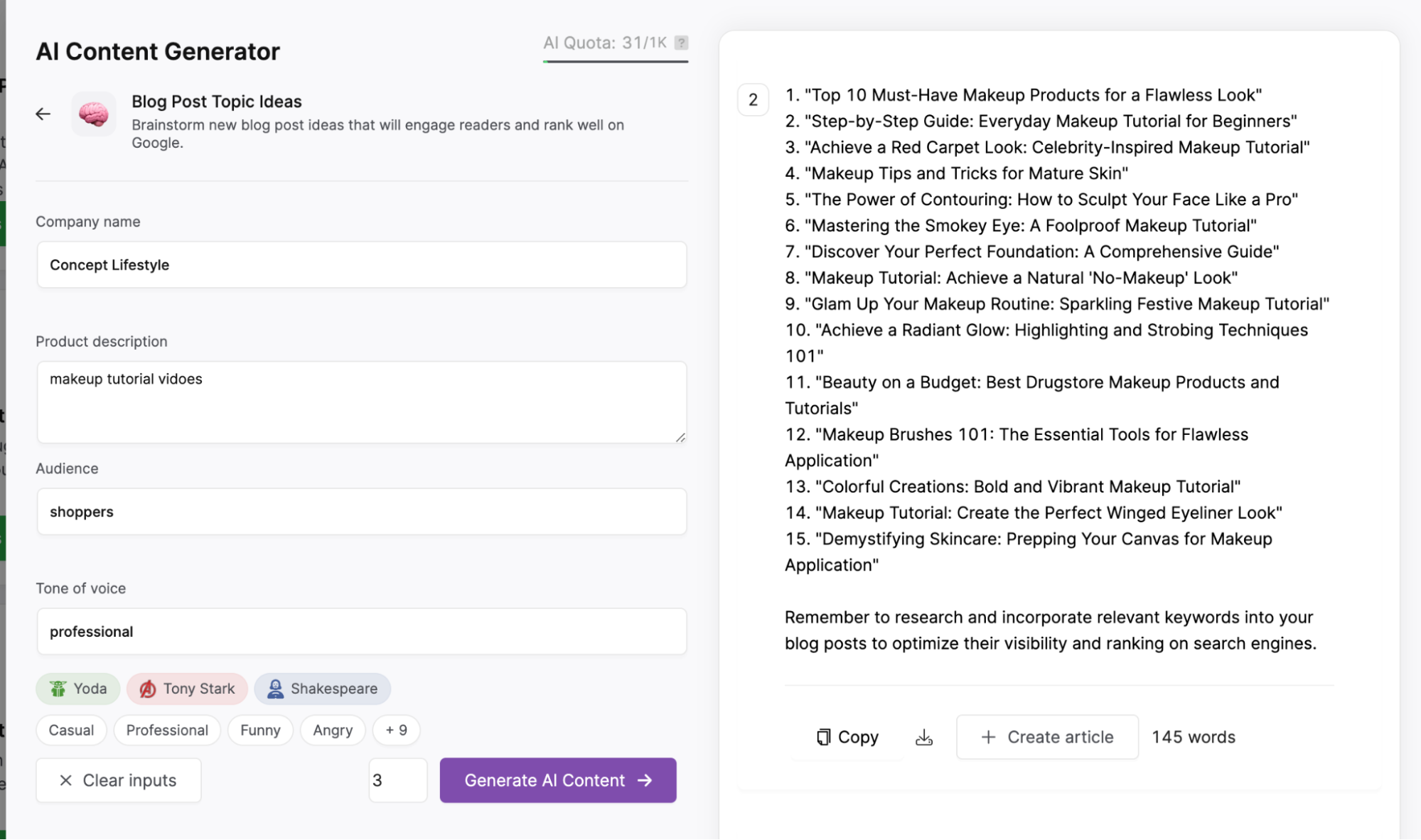Click the AI Quota progress bar
Viewport: 1421px width, 840px height.
point(615,62)
